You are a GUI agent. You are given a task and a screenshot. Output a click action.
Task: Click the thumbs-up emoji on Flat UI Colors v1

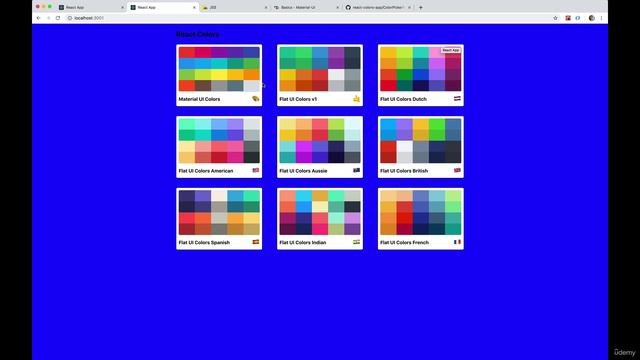tap(356, 99)
